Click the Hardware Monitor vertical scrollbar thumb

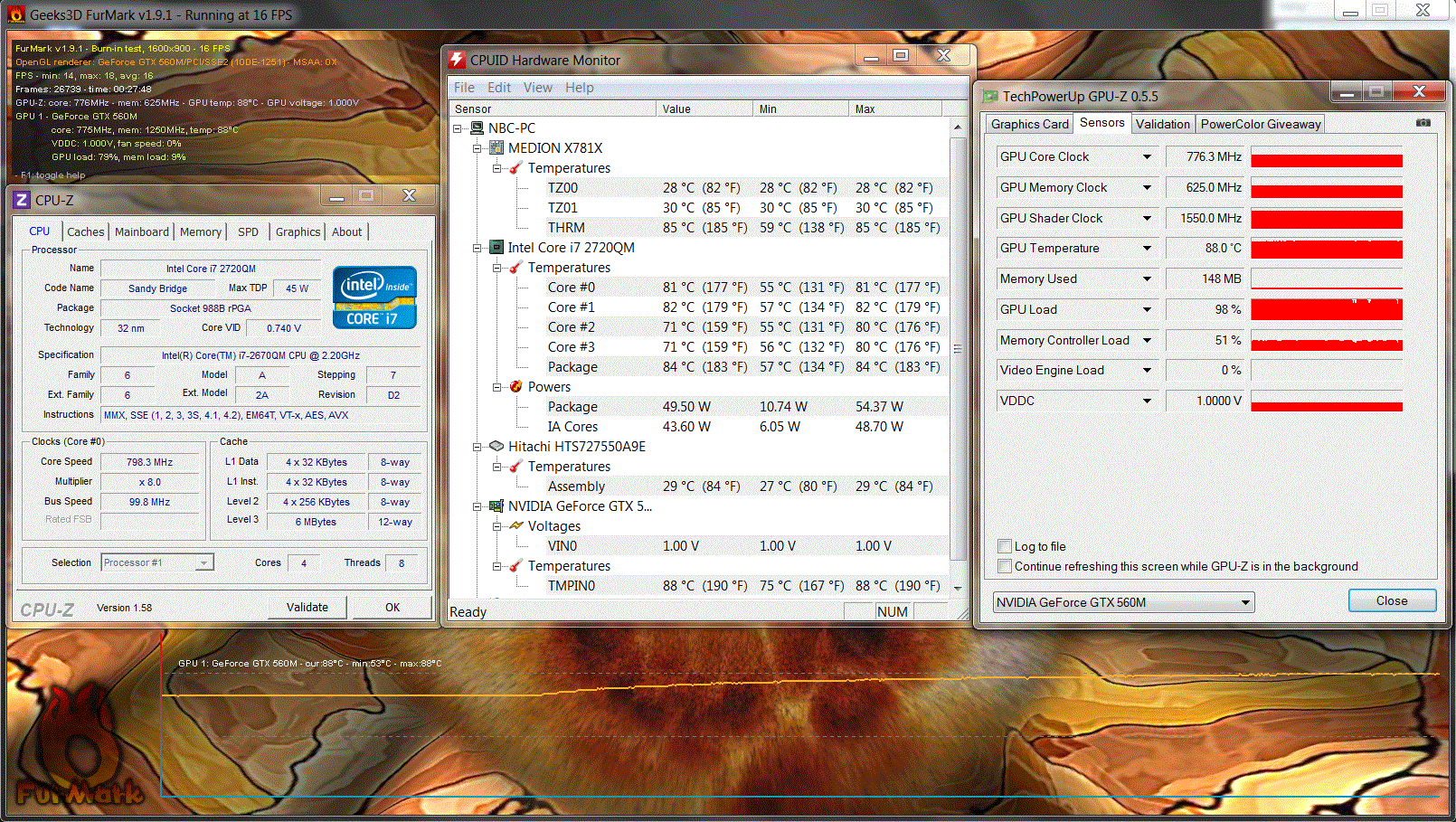pos(958,349)
